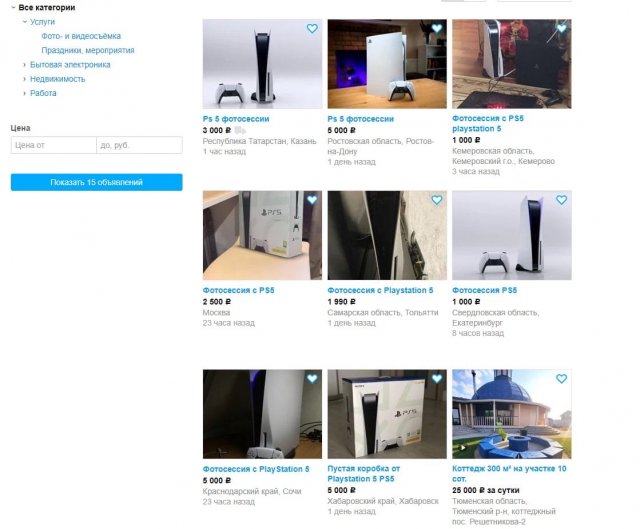This screenshot has width=640, height=529.
Task: Open the Фотосессия с PS5 box thumbnail
Action: pos(262,235)
